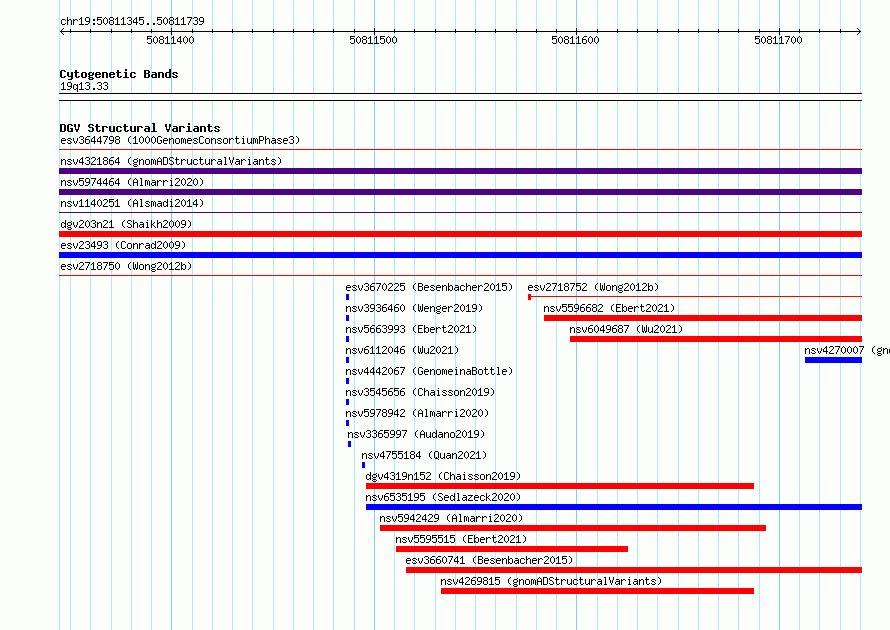Open nsv5595515 (Ebert2021) variant label
Screen dimensions: 890x630
tap(461, 539)
